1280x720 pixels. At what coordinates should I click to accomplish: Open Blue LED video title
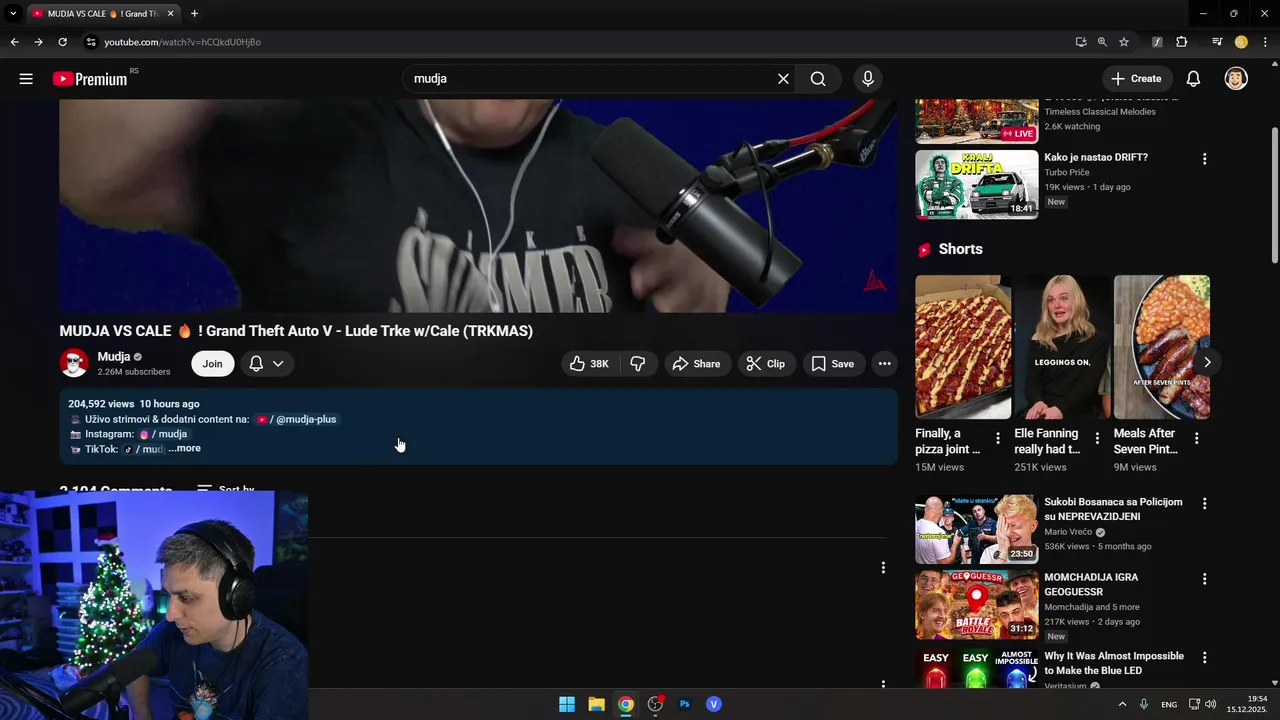1114,663
